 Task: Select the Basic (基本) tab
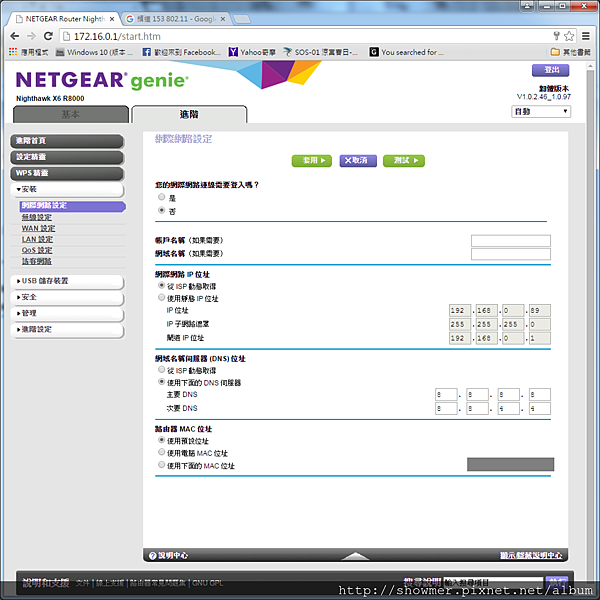point(71,114)
